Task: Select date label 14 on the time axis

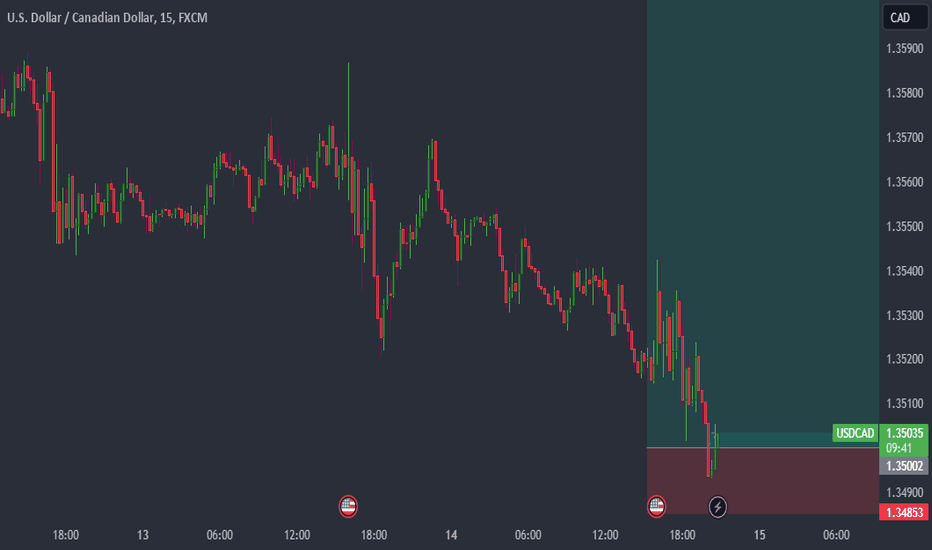Action: point(451,535)
